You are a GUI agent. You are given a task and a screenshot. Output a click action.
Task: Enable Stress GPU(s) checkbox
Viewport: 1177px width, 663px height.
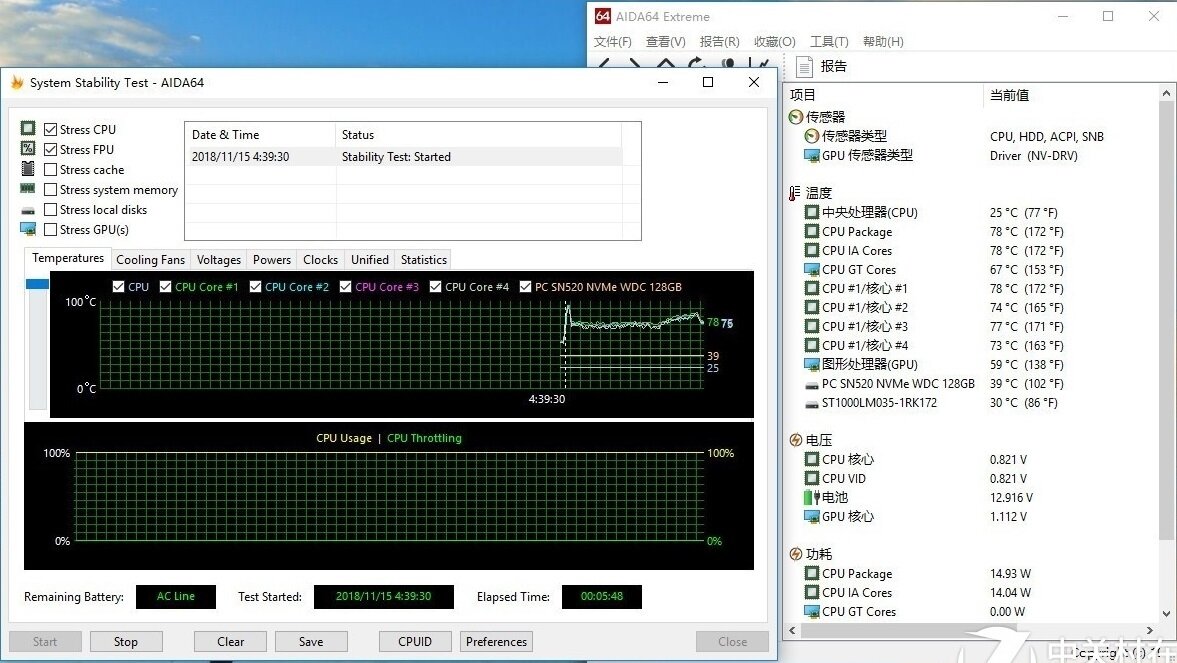point(50,229)
